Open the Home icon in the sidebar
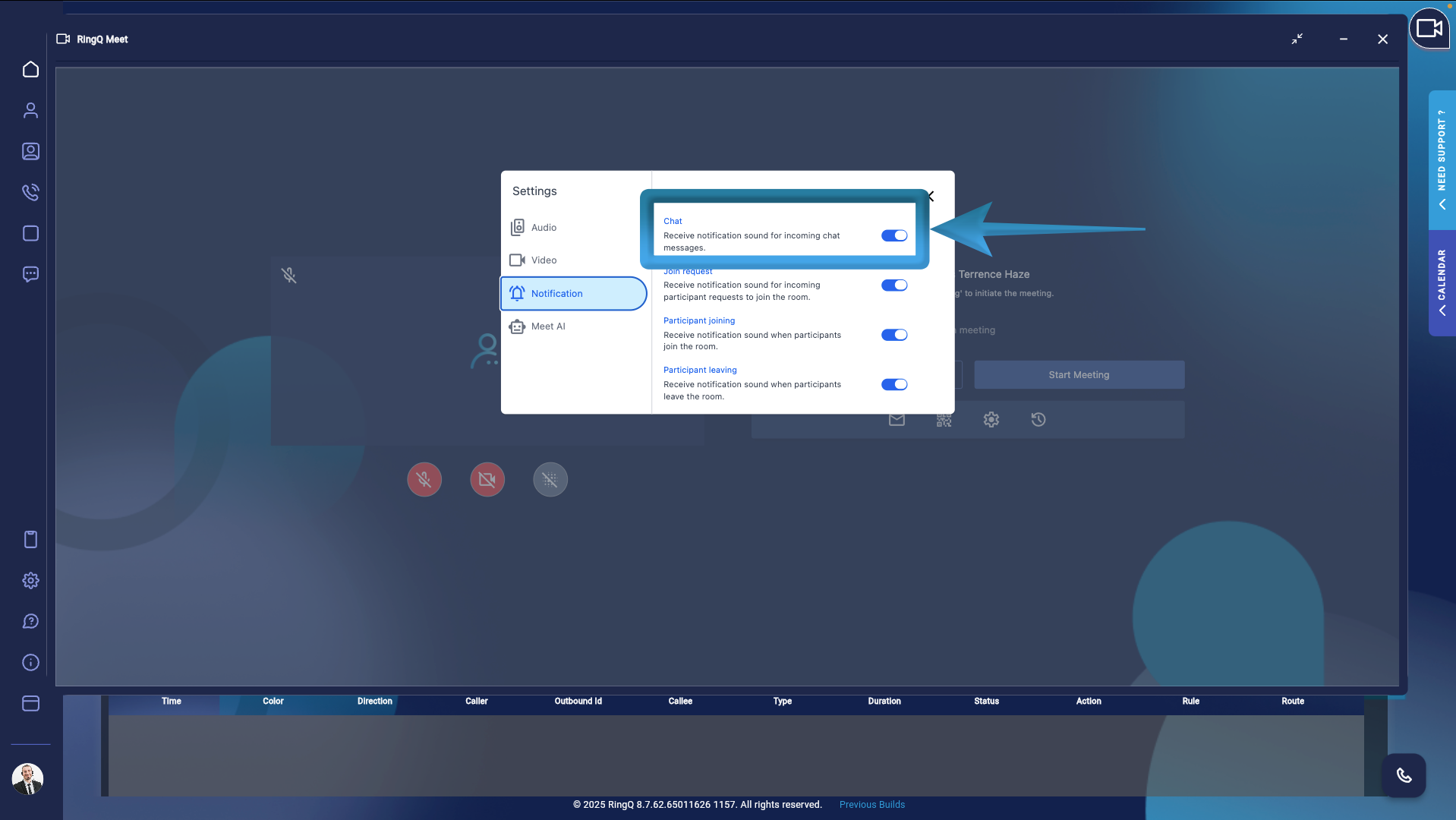Image resolution: width=1456 pixels, height=820 pixels. (30, 69)
